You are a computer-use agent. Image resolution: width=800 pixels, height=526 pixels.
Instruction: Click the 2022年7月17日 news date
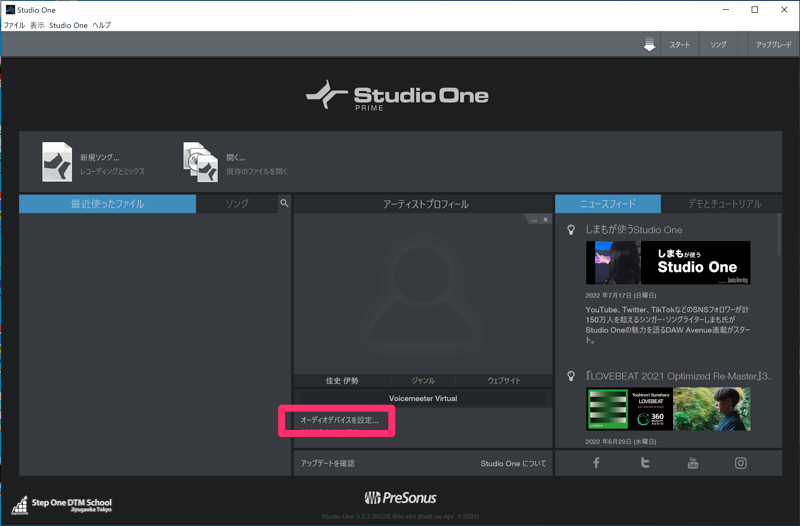(621, 295)
